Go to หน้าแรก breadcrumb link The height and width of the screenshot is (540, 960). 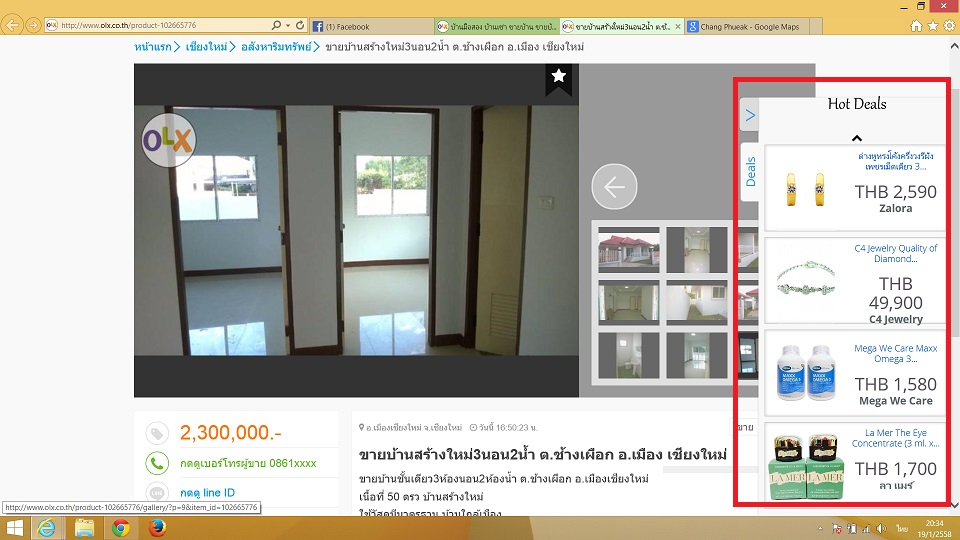coord(153,47)
